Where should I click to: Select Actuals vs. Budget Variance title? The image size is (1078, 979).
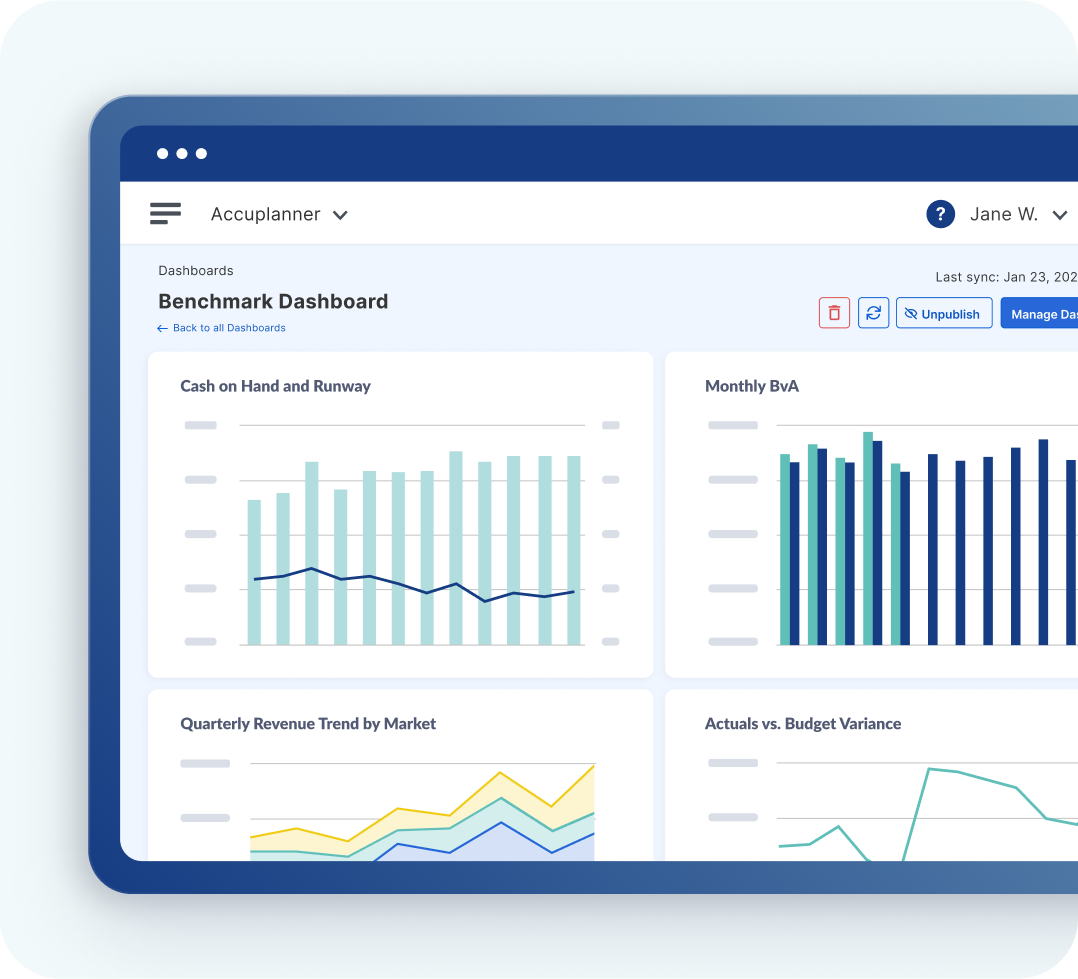click(x=802, y=724)
